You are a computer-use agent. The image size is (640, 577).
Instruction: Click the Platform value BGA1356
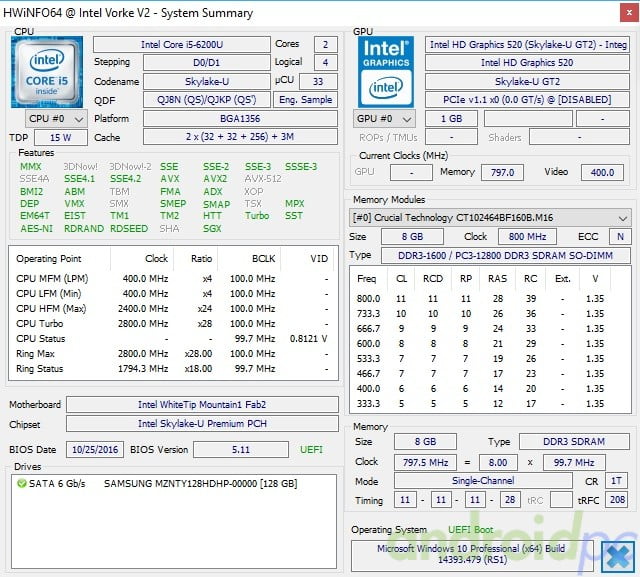click(240, 119)
